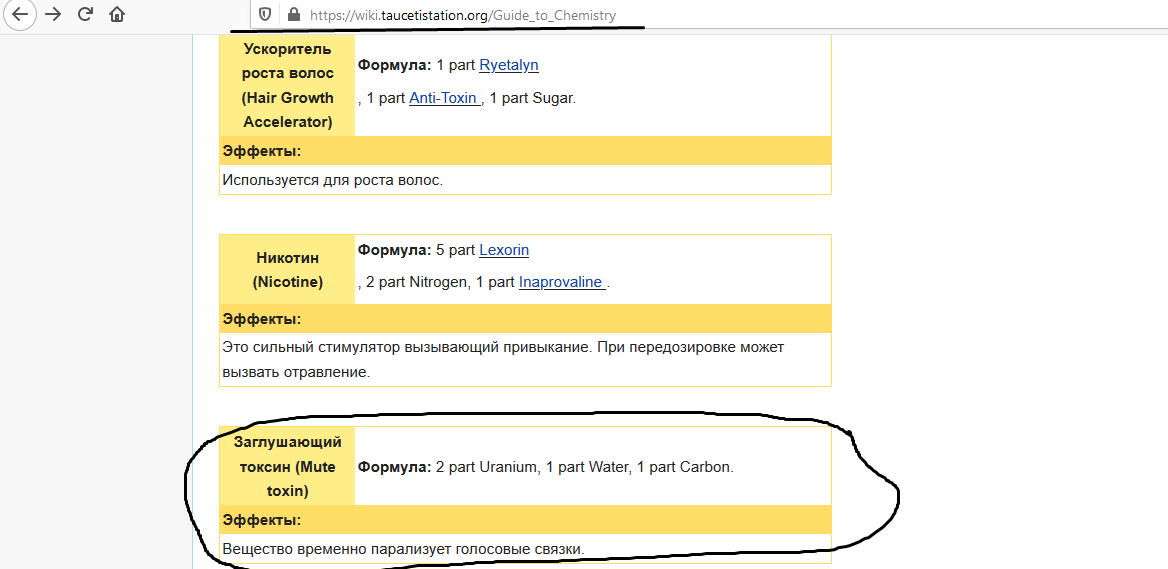Select the '1 part Sugar' formula text
Image resolution: width=1168 pixels, height=569 pixels.
pos(533,98)
